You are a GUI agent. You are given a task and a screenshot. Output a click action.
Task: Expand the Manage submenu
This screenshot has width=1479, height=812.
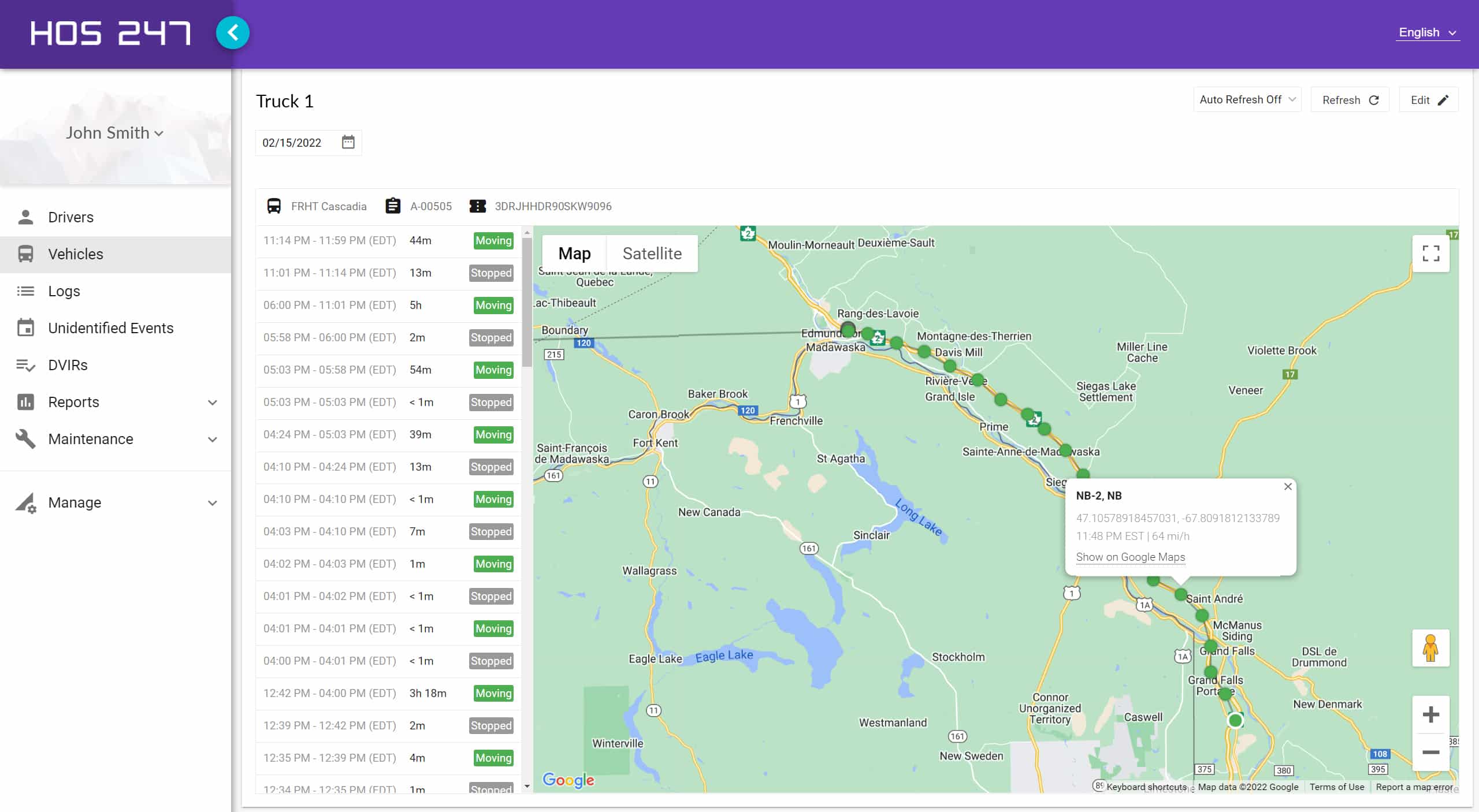(x=213, y=503)
